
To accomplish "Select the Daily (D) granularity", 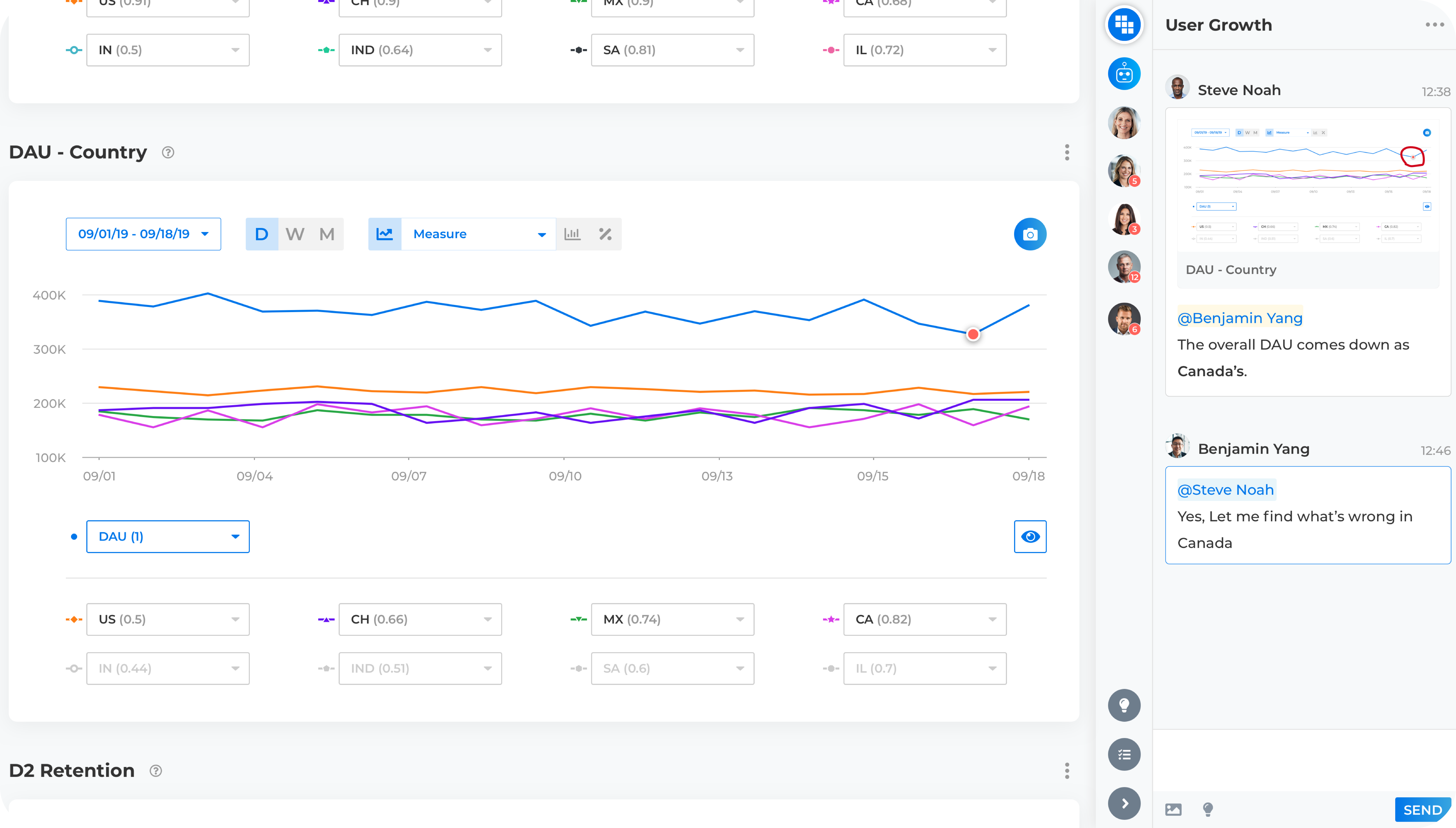I will (x=261, y=234).
